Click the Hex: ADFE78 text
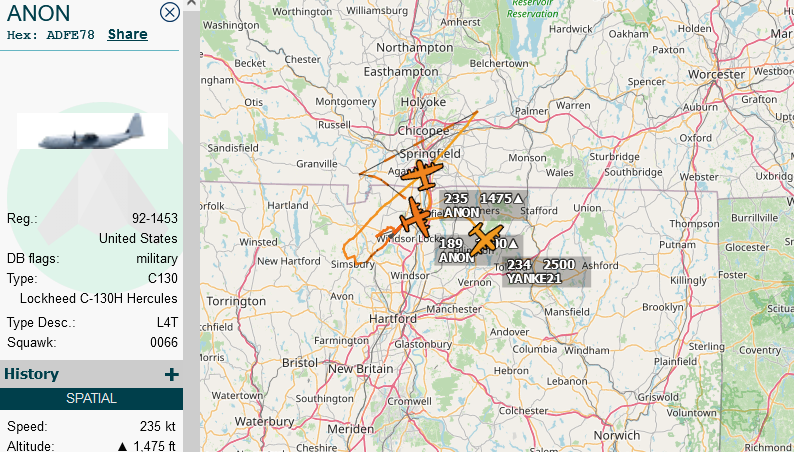 [51, 35]
